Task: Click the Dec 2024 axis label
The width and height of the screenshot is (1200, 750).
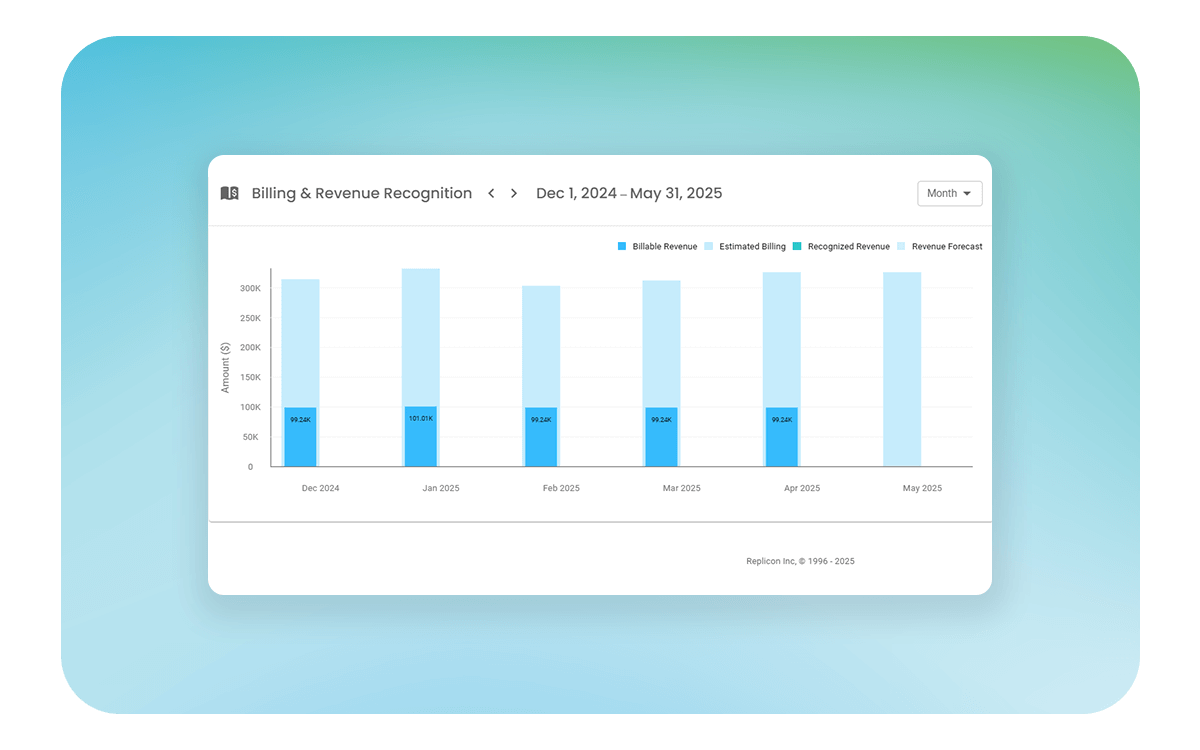Action: coord(320,488)
